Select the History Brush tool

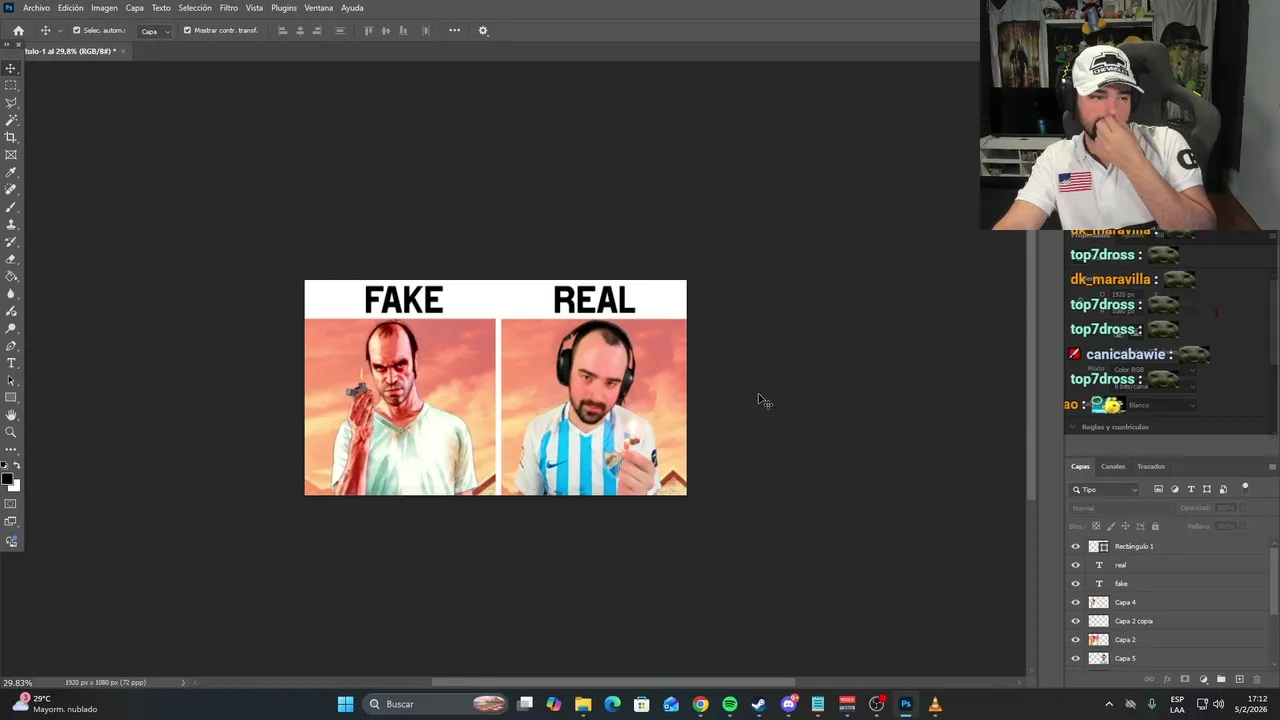[11, 241]
